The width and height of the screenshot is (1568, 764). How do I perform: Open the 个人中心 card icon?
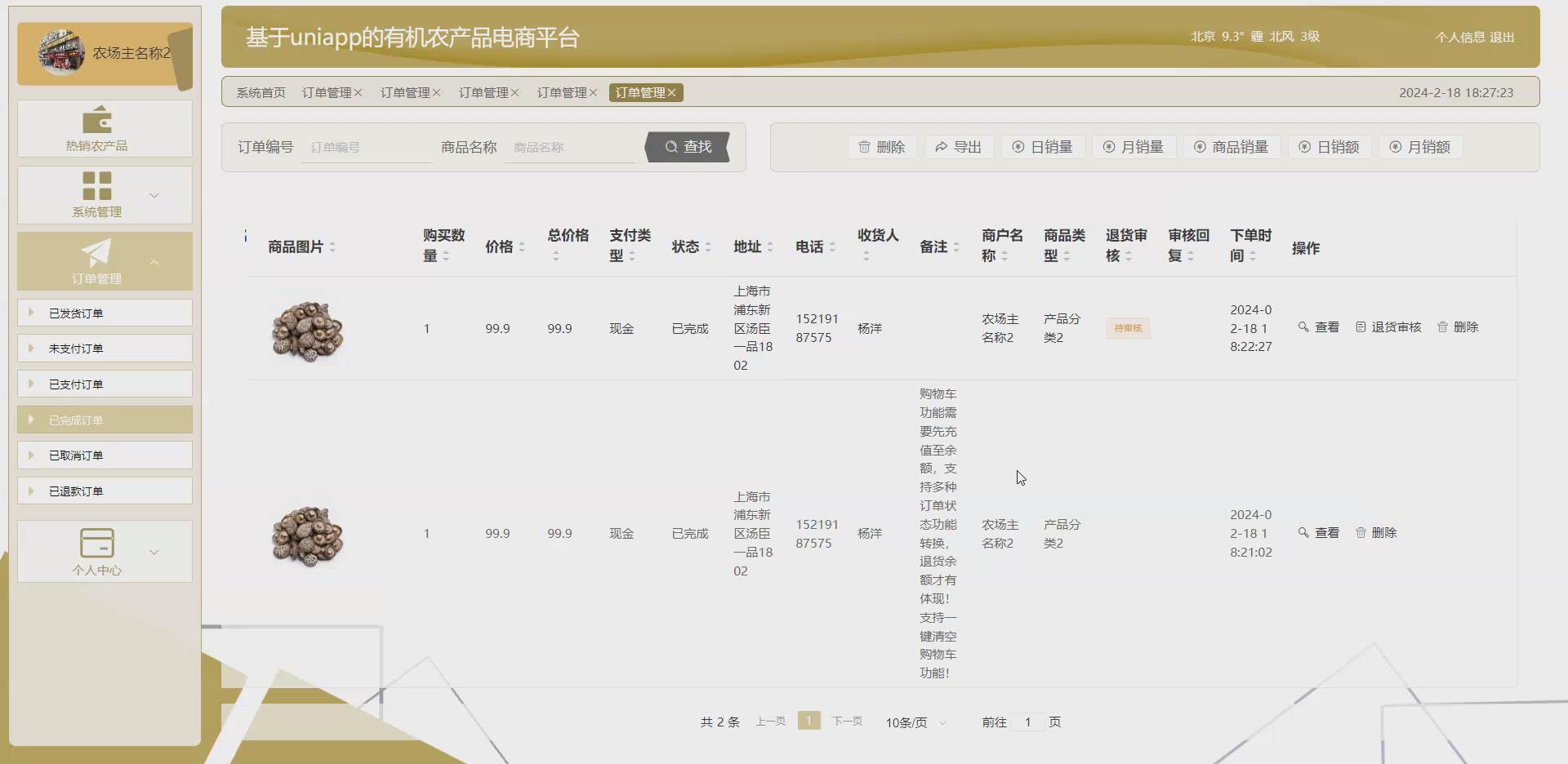(x=96, y=543)
